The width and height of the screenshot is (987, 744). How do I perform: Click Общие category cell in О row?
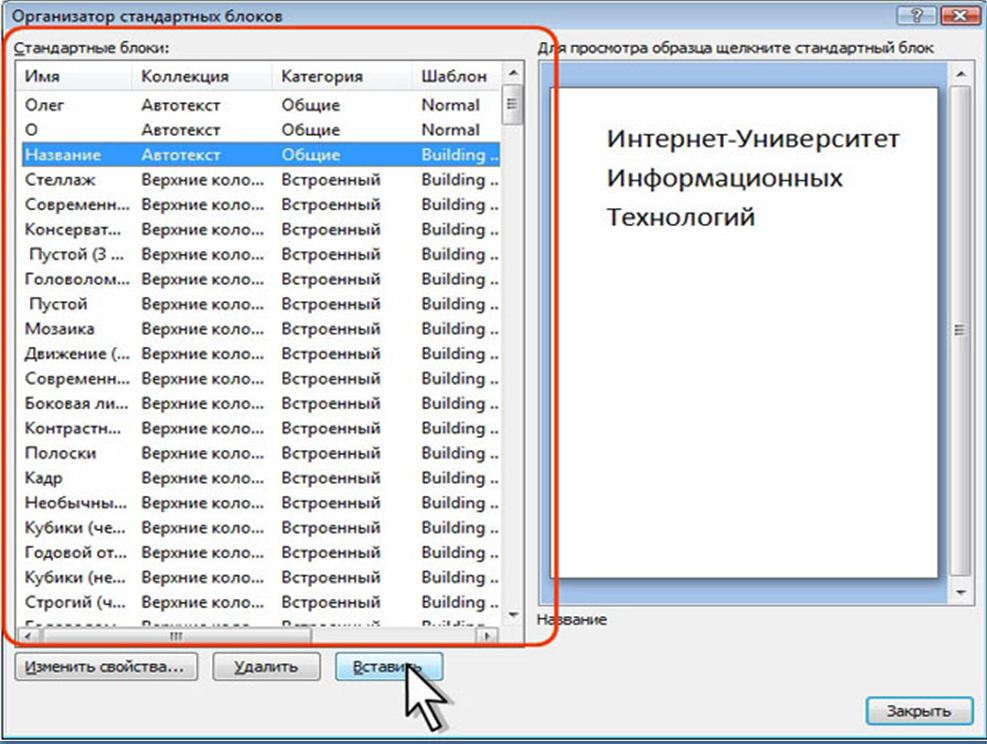[x=310, y=130]
